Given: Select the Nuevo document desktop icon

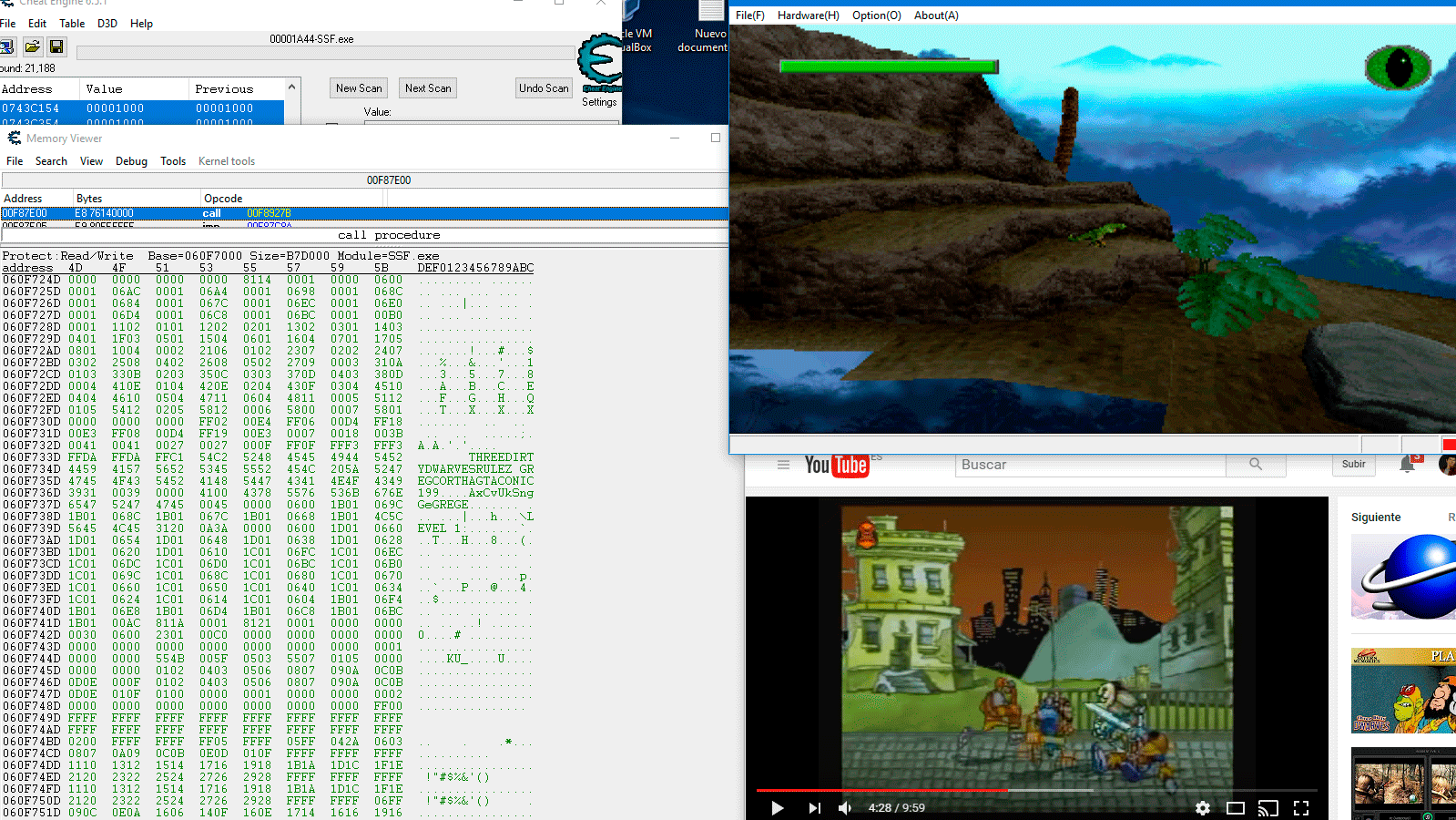Looking at the screenshot, I should pyautogui.click(x=703, y=27).
